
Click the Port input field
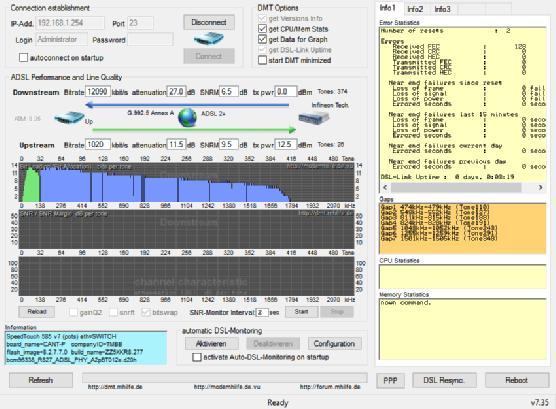click(140, 23)
